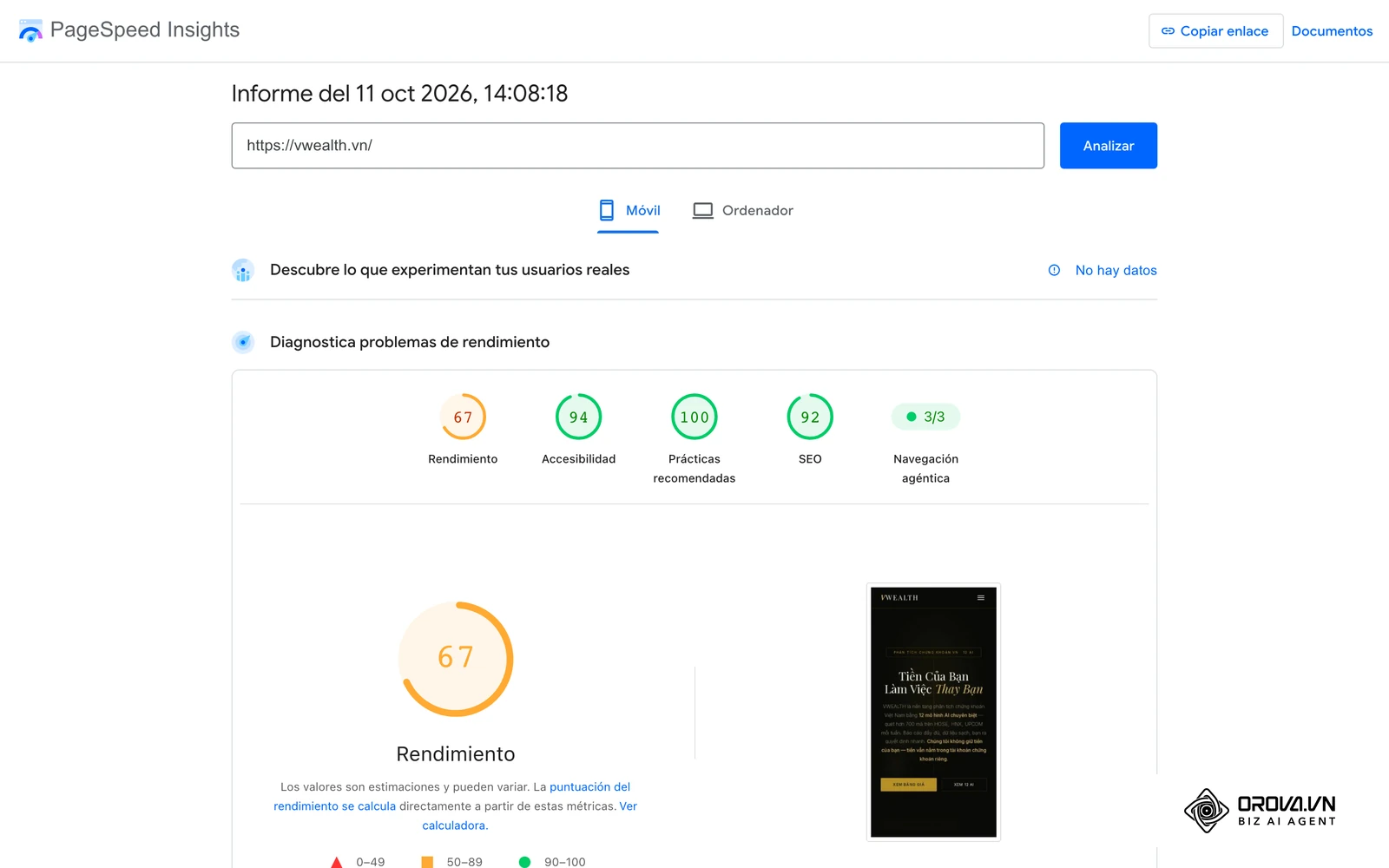The image size is (1389, 868).
Task: Click the heading Descubre lo que experimentan tus usuarios reales
Action: click(450, 270)
